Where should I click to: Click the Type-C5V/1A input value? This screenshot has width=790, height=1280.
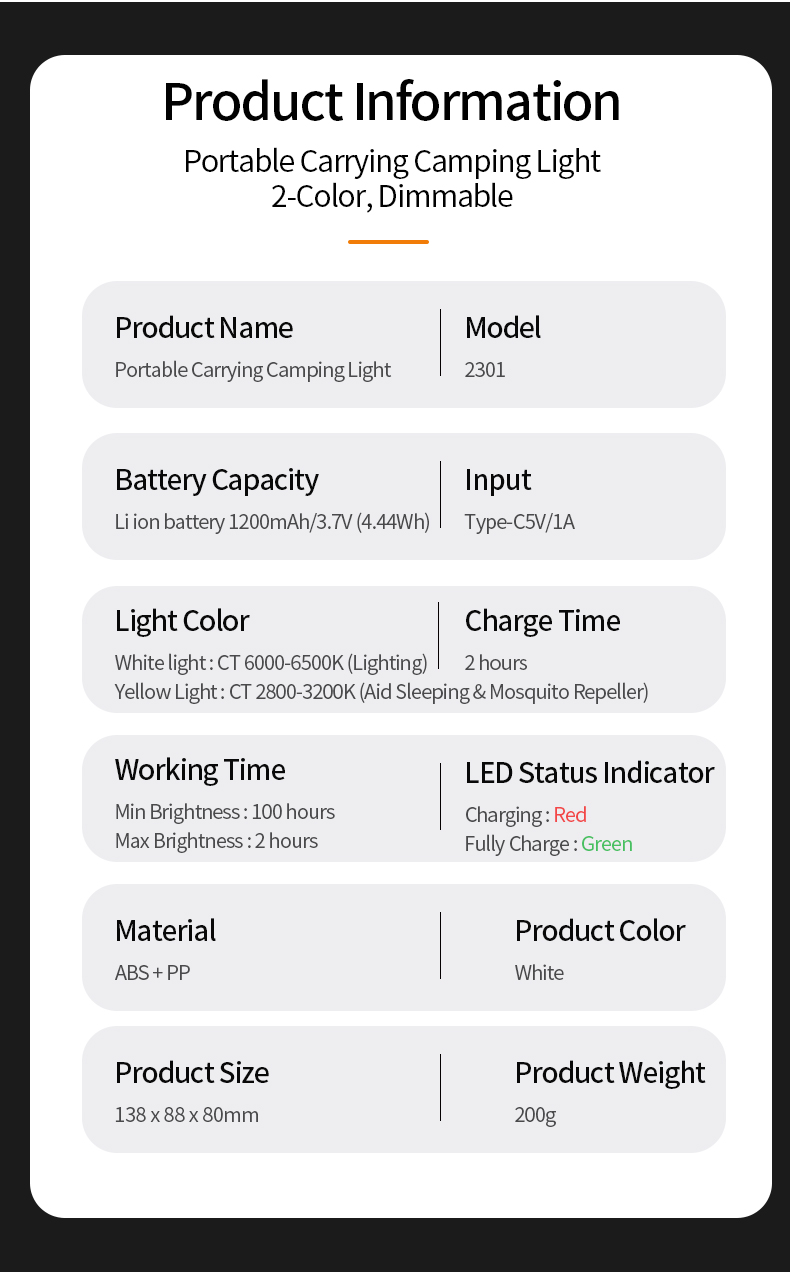519,522
